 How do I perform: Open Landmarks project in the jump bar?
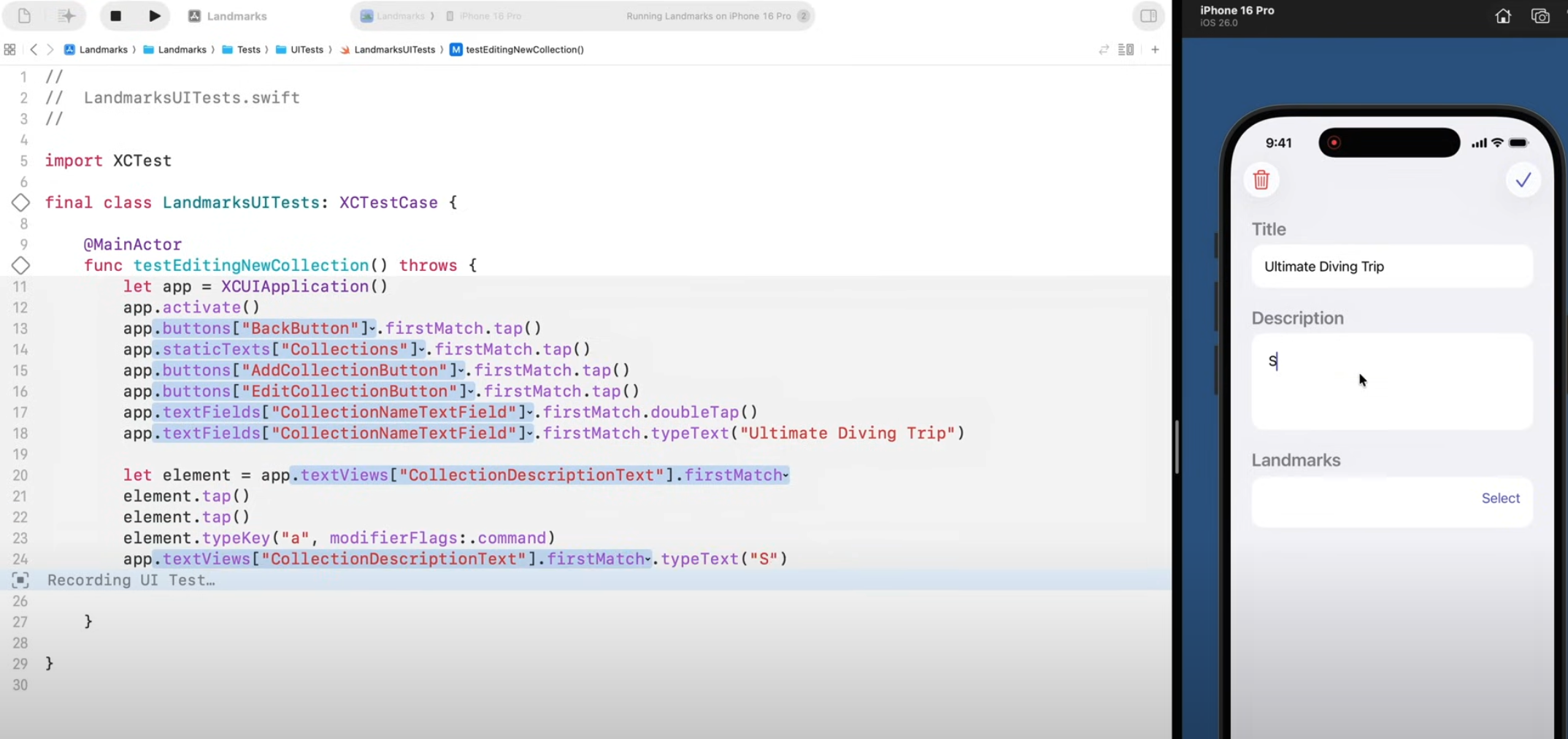pos(96,50)
